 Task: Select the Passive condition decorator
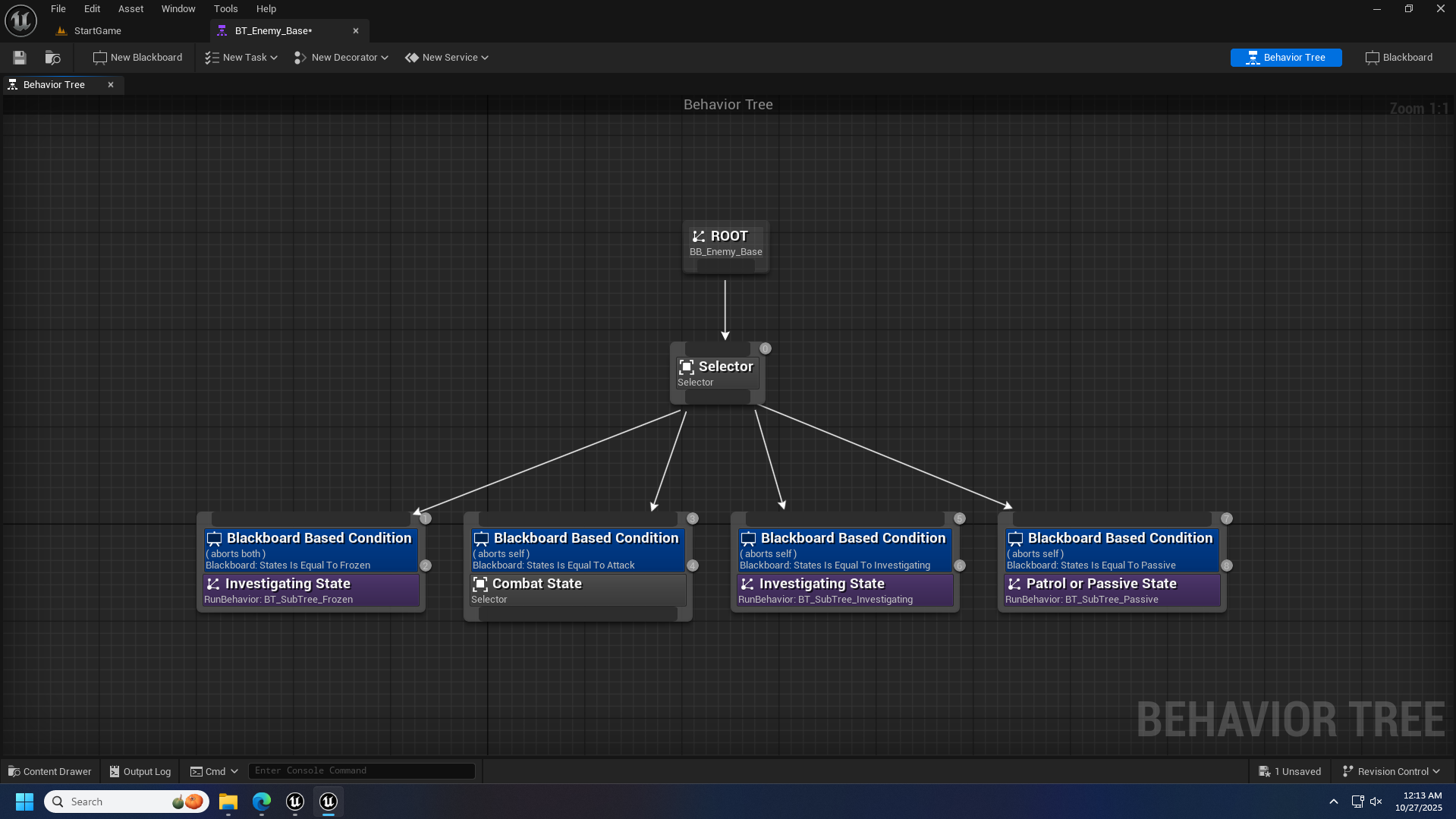click(1112, 550)
